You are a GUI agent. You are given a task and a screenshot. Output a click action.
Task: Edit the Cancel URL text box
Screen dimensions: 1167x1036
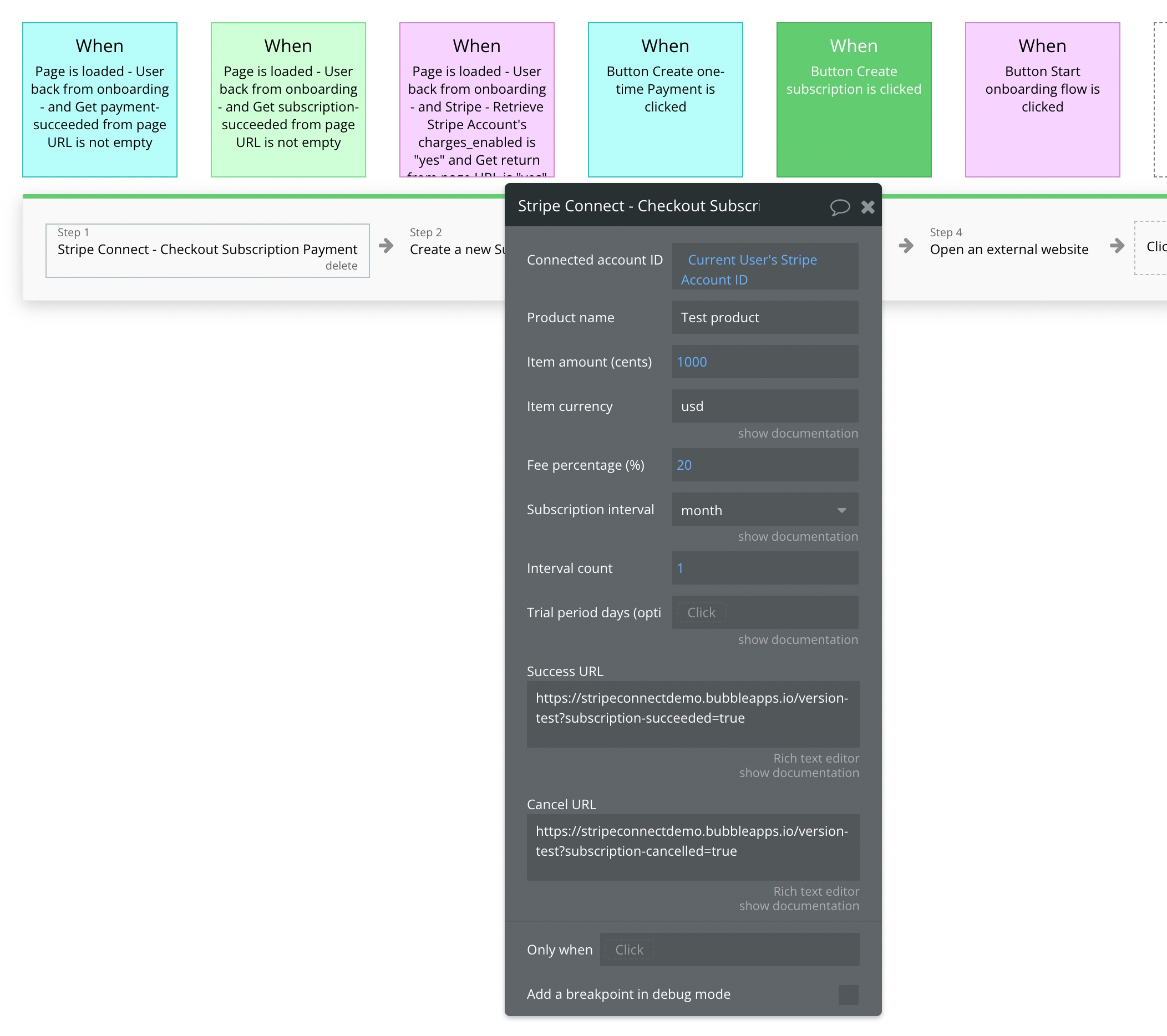(693, 846)
